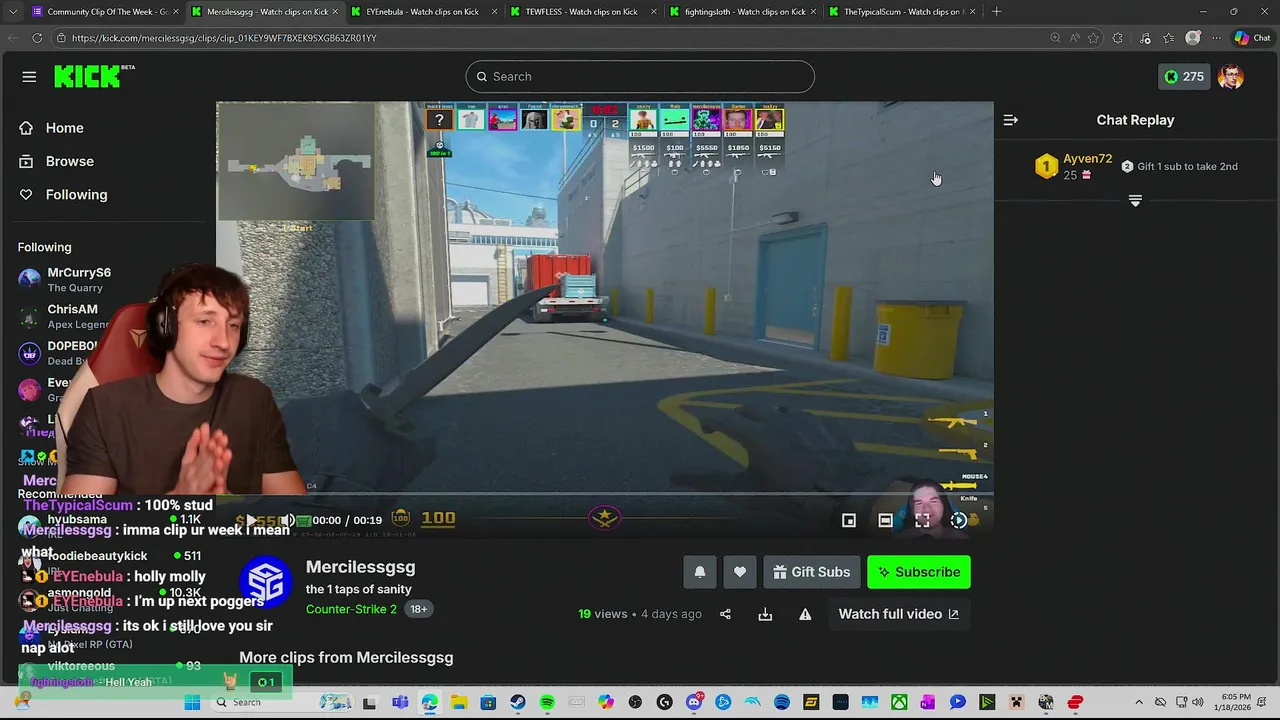
Task: Open browser zoom magnifier icon
Action: point(1055,38)
